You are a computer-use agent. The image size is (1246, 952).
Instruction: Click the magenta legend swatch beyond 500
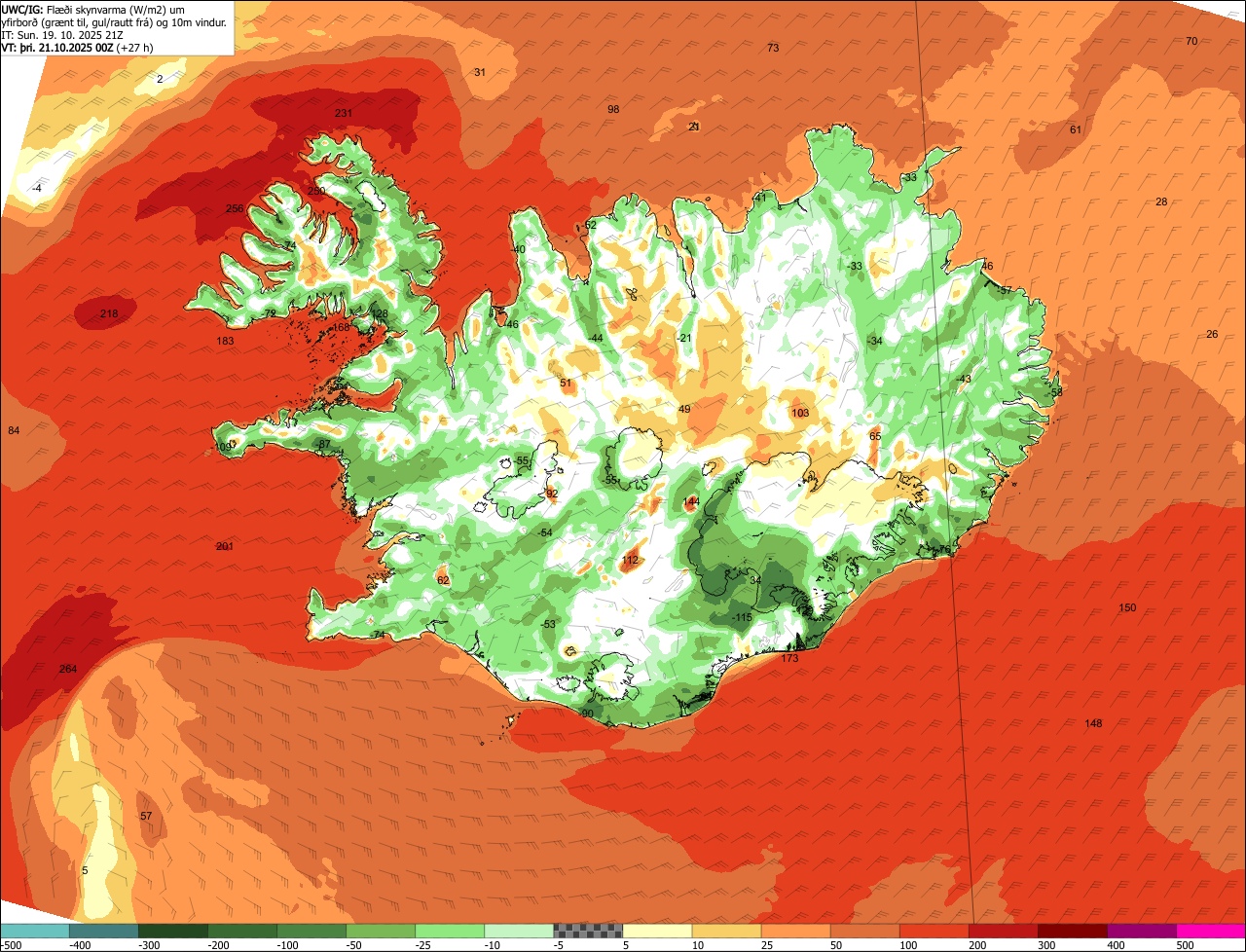click(x=1210, y=931)
